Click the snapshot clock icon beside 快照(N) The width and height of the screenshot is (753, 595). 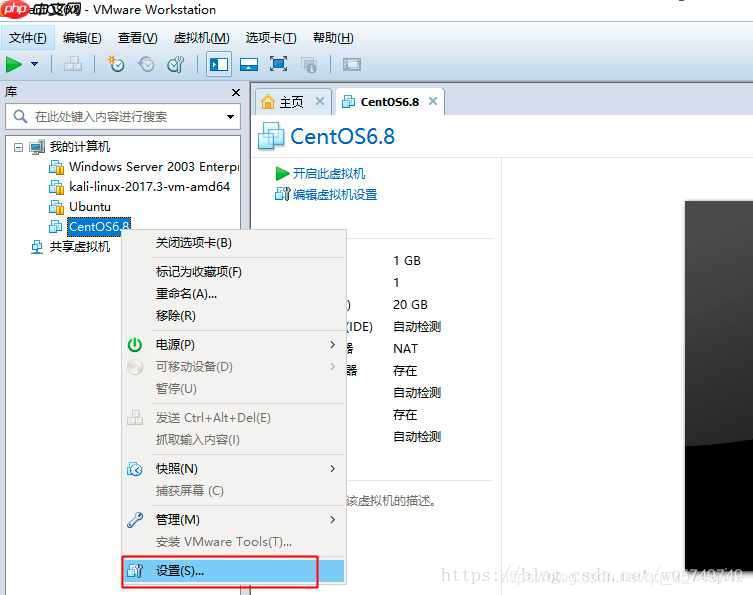click(134, 469)
